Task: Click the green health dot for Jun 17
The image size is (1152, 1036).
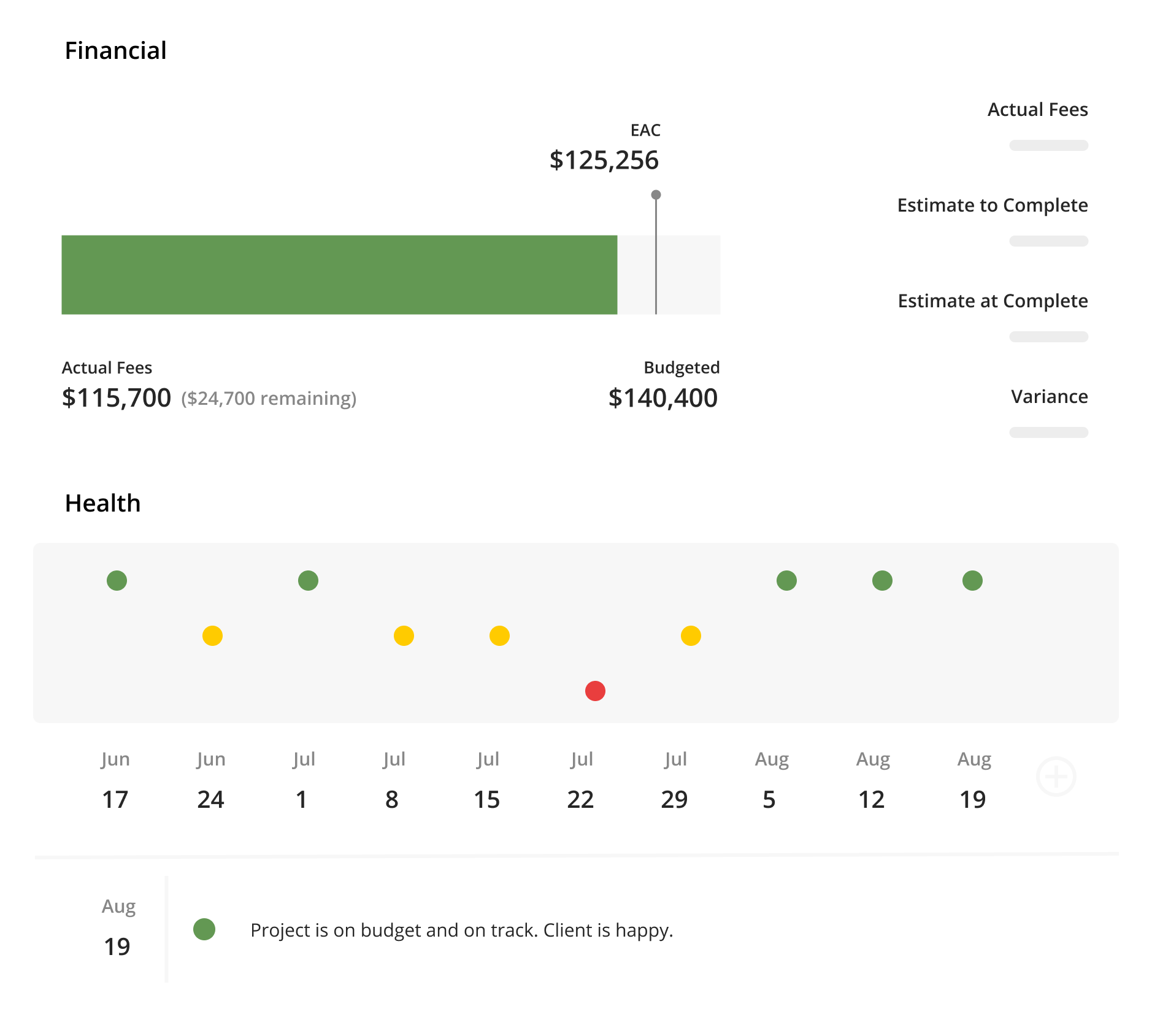Action: [x=117, y=580]
